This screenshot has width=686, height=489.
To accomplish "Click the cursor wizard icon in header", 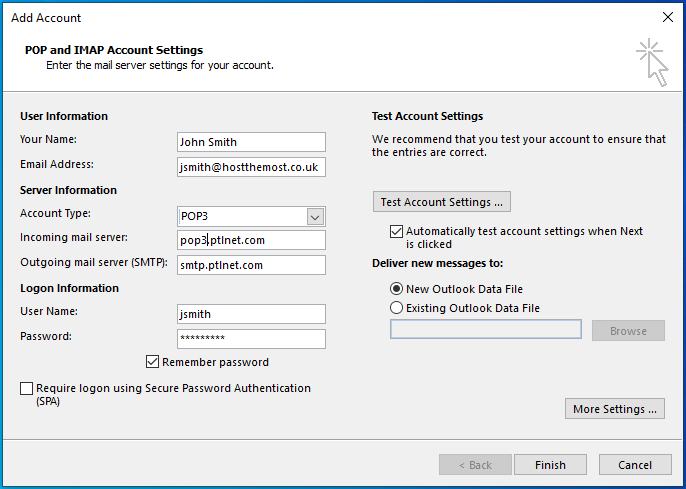I will pyautogui.click(x=651, y=61).
